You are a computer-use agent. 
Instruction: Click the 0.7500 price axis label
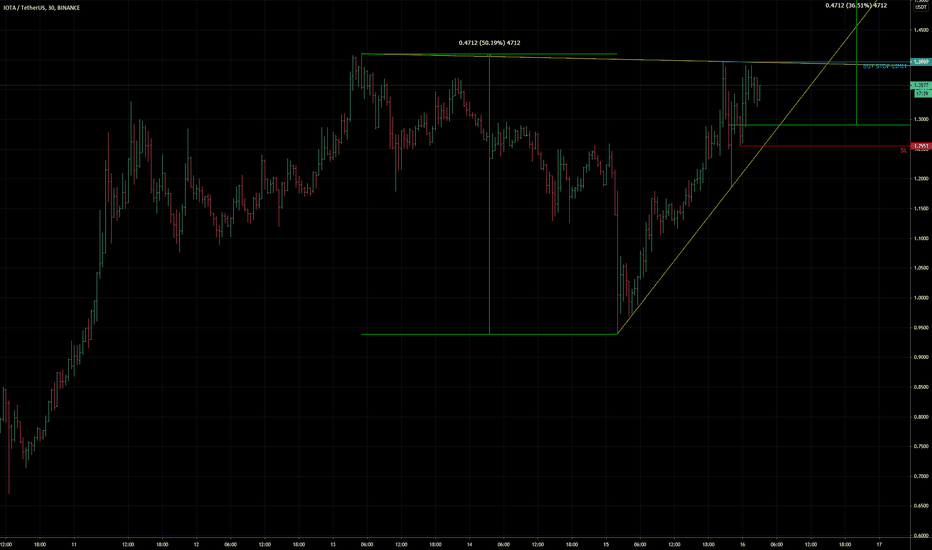(x=921, y=447)
